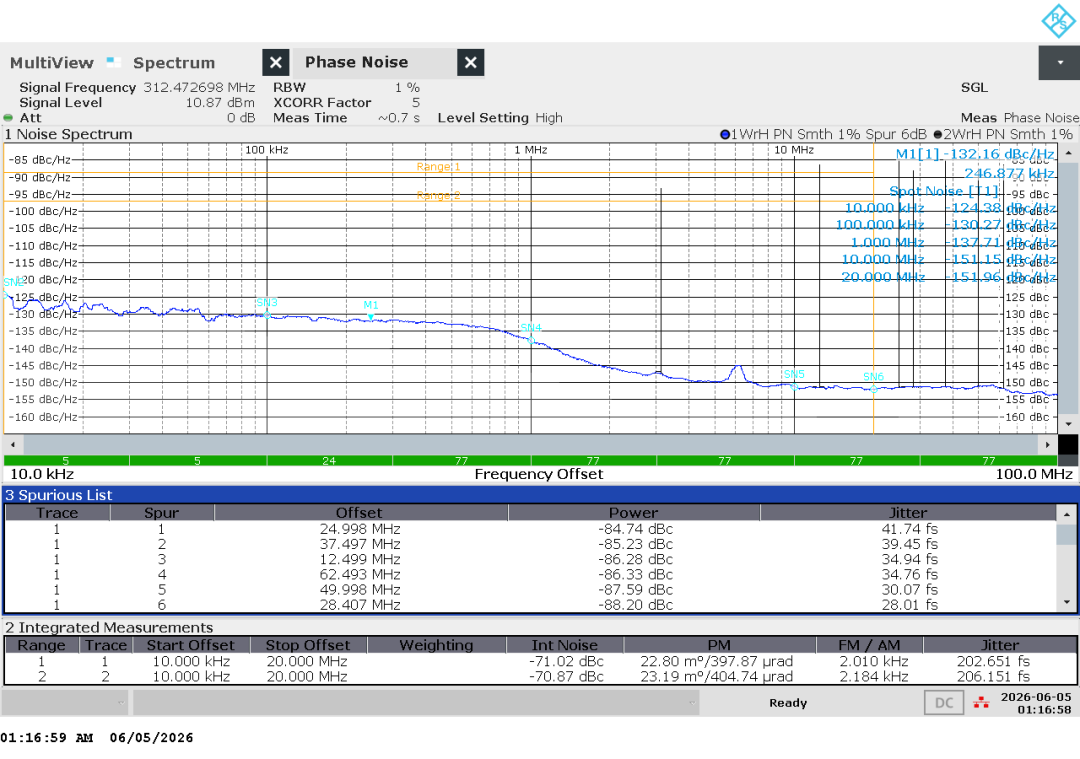Click the Noise Spectrum scroll-up arrow
The width and height of the screenshot is (1080, 759).
(x=1068, y=153)
